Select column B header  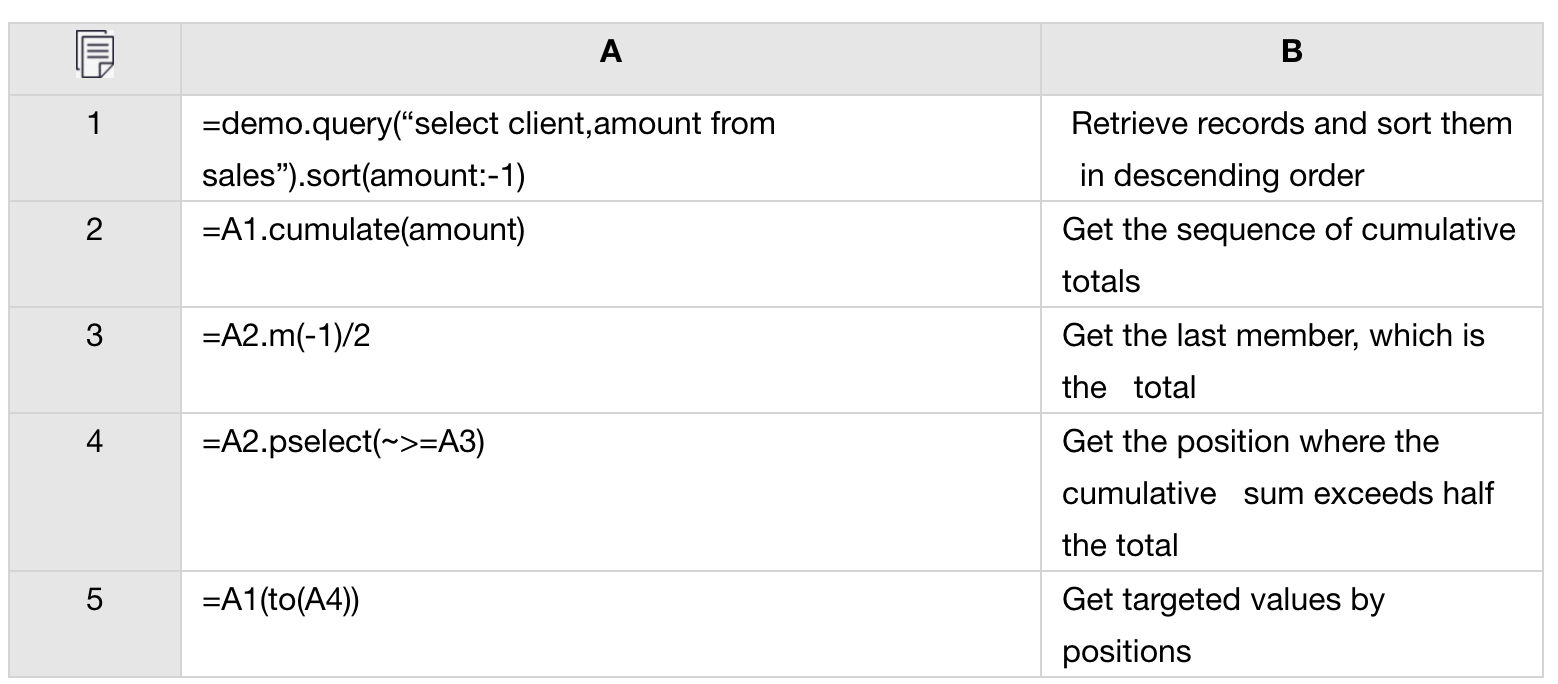[1291, 52]
